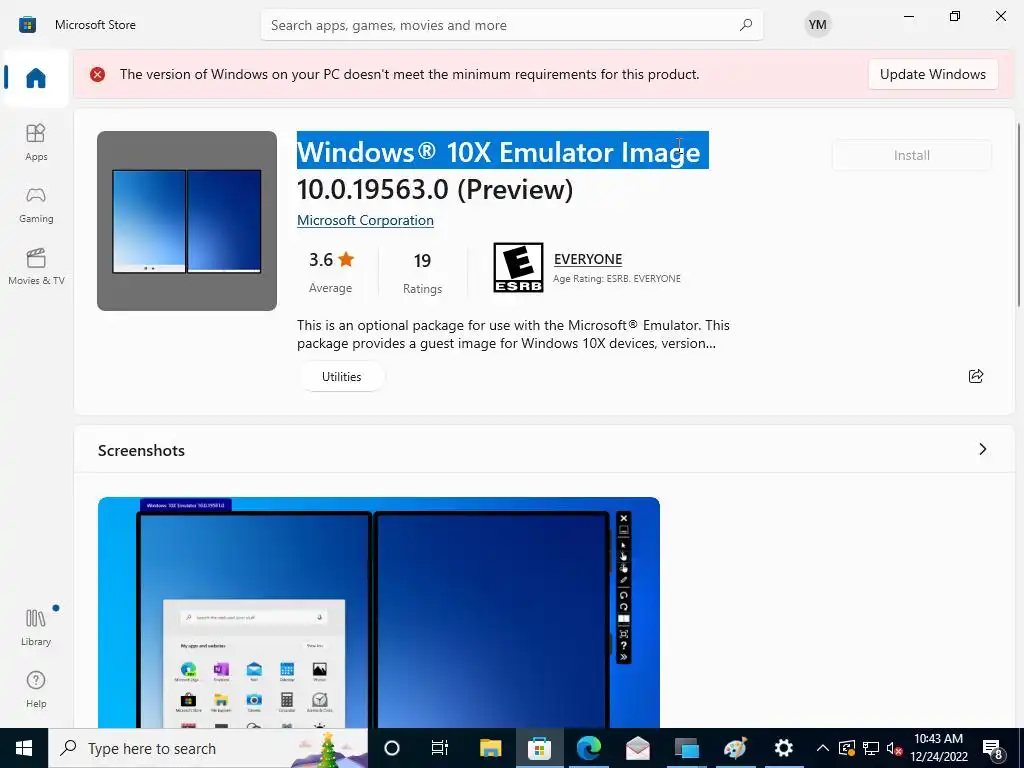Open the Windows Start menu
This screenshot has height=768, width=1024.
tap(24, 748)
